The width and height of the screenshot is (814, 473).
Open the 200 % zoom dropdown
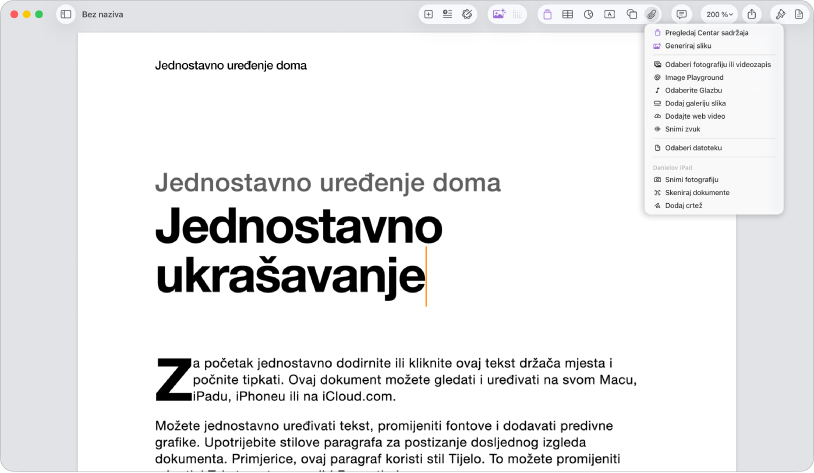(719, 15)
